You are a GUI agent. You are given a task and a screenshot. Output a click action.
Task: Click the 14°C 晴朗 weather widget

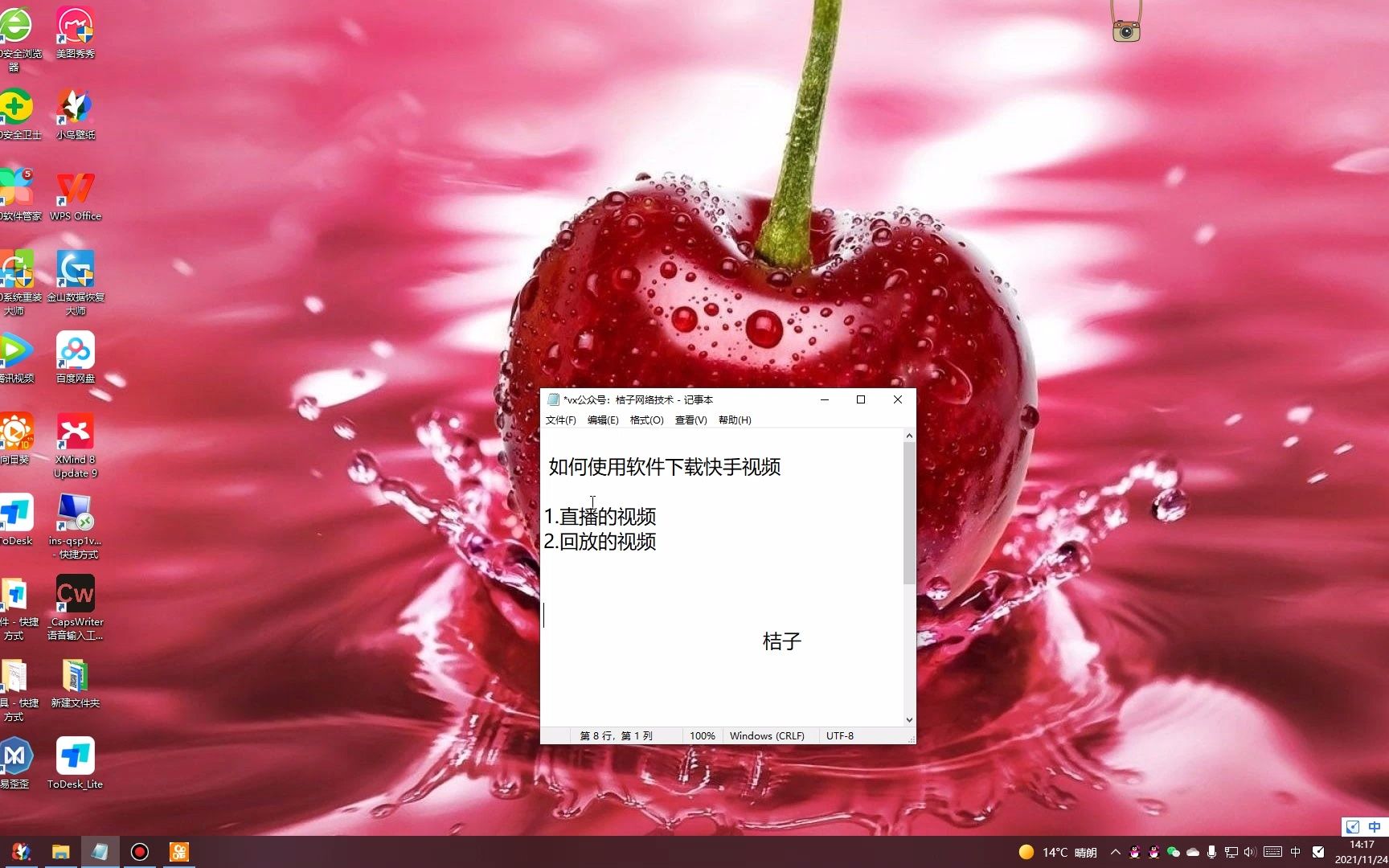point(1057,852)
